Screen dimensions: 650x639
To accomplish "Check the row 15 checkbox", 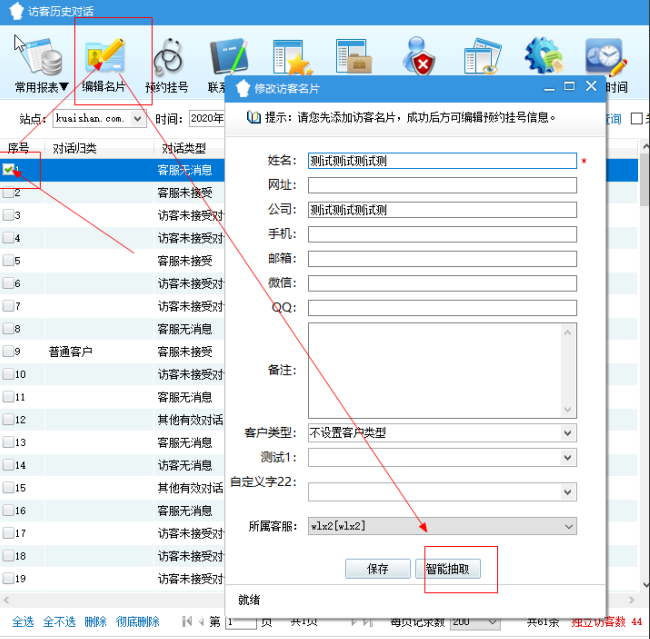I will tap(8, 487).
